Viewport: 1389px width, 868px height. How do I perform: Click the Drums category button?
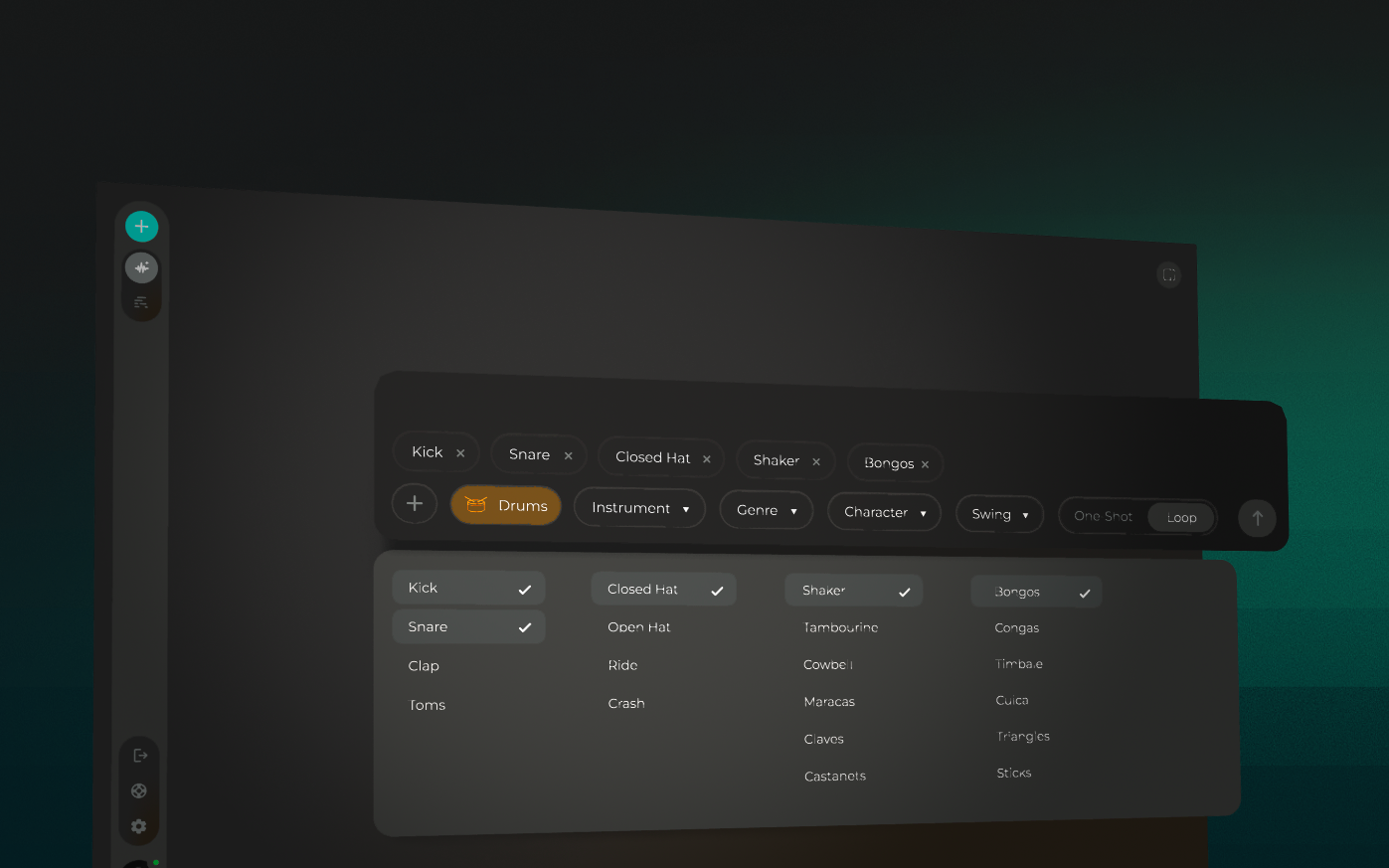(506, 505)
